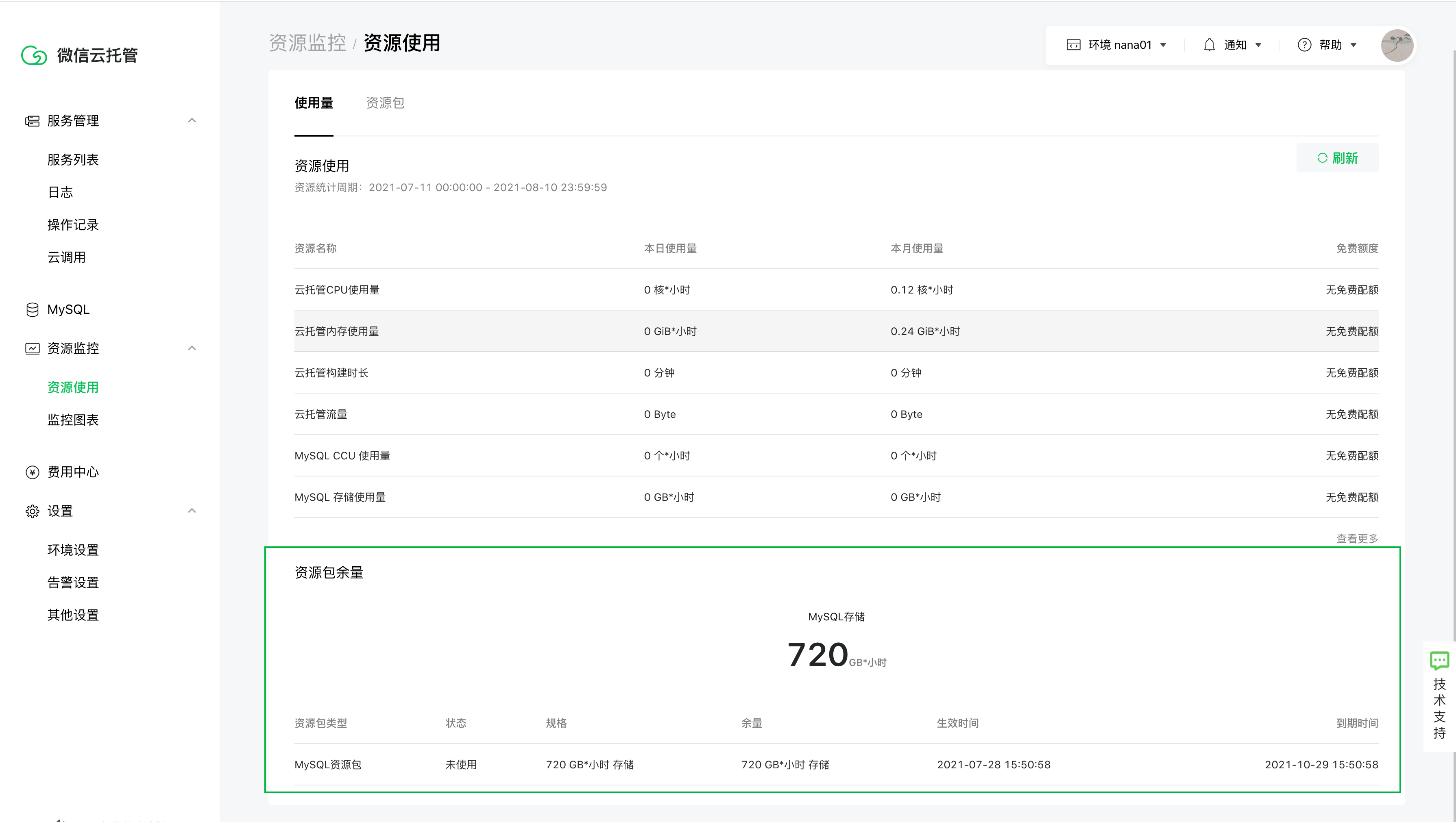Click the 服务管理 server icon
The image size is (1456, 822).
click(x=32, y=121)
